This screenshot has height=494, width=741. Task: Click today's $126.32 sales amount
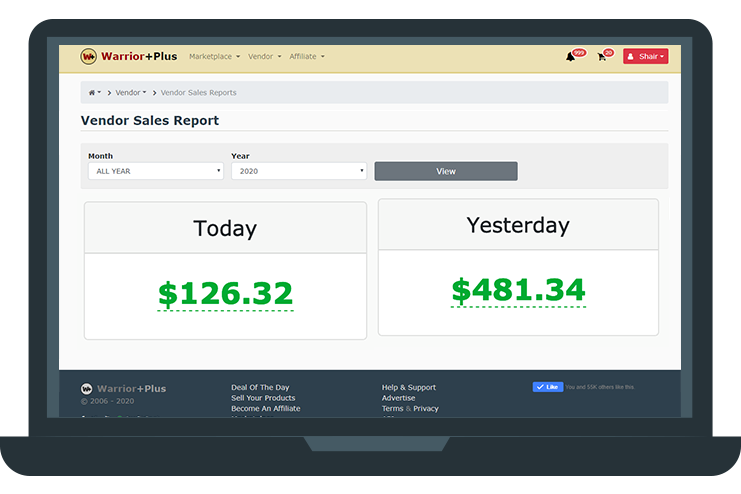[225, 294]
